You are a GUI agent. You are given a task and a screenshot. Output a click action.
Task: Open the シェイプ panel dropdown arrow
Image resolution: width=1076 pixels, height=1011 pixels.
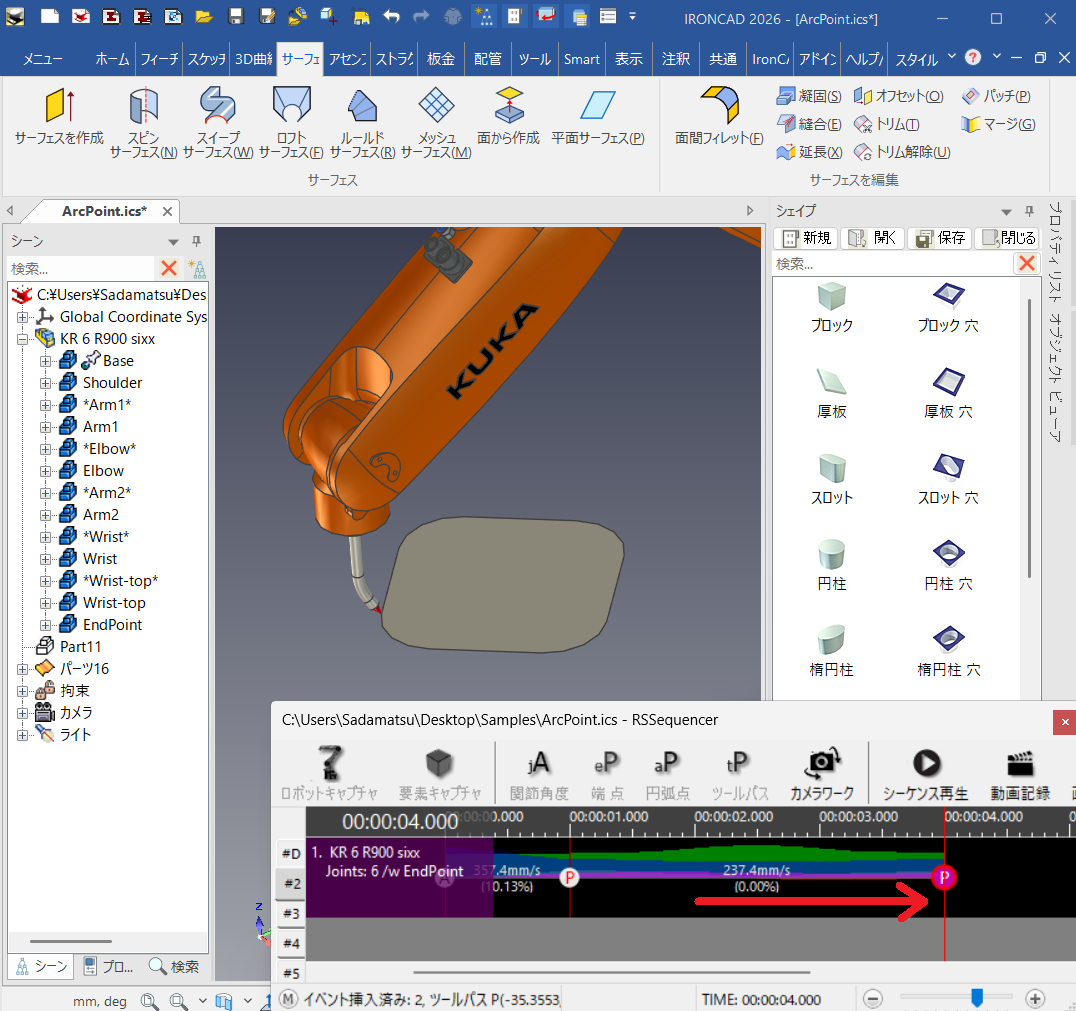pyautogui.click(x=1006, y=211)
